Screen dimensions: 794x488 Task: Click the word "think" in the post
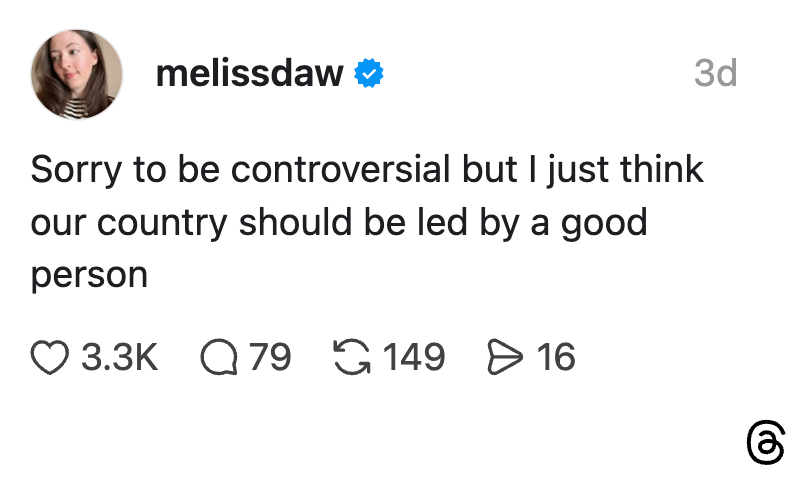662,169
